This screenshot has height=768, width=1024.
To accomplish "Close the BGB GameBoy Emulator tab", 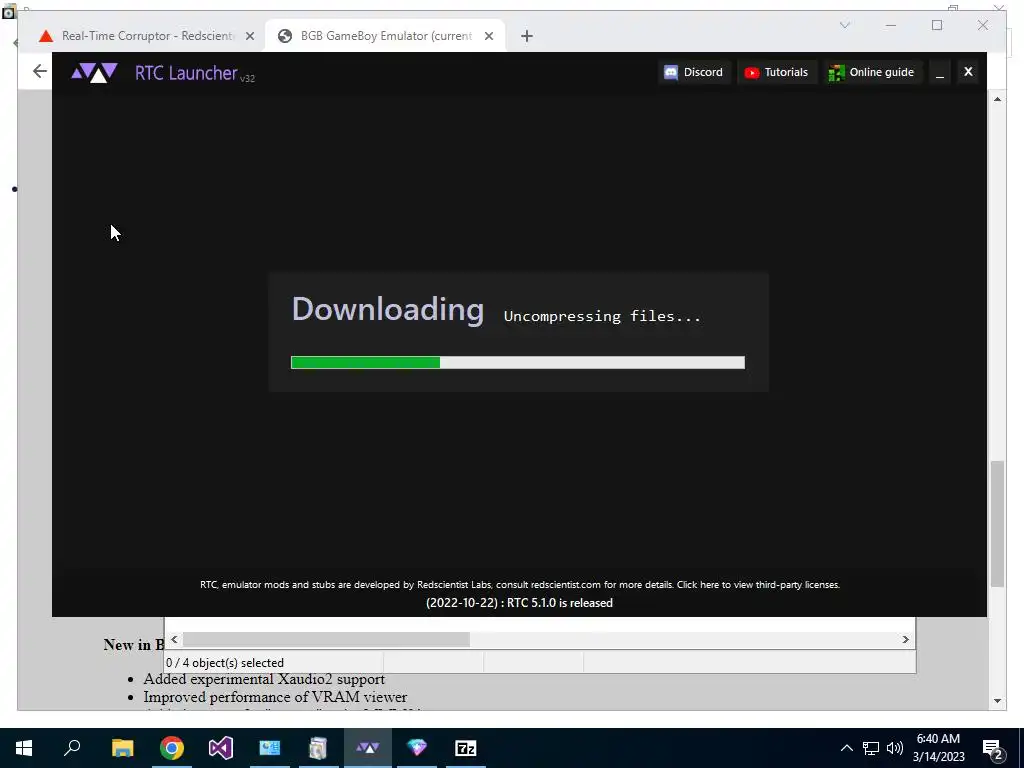I will 488,36.
